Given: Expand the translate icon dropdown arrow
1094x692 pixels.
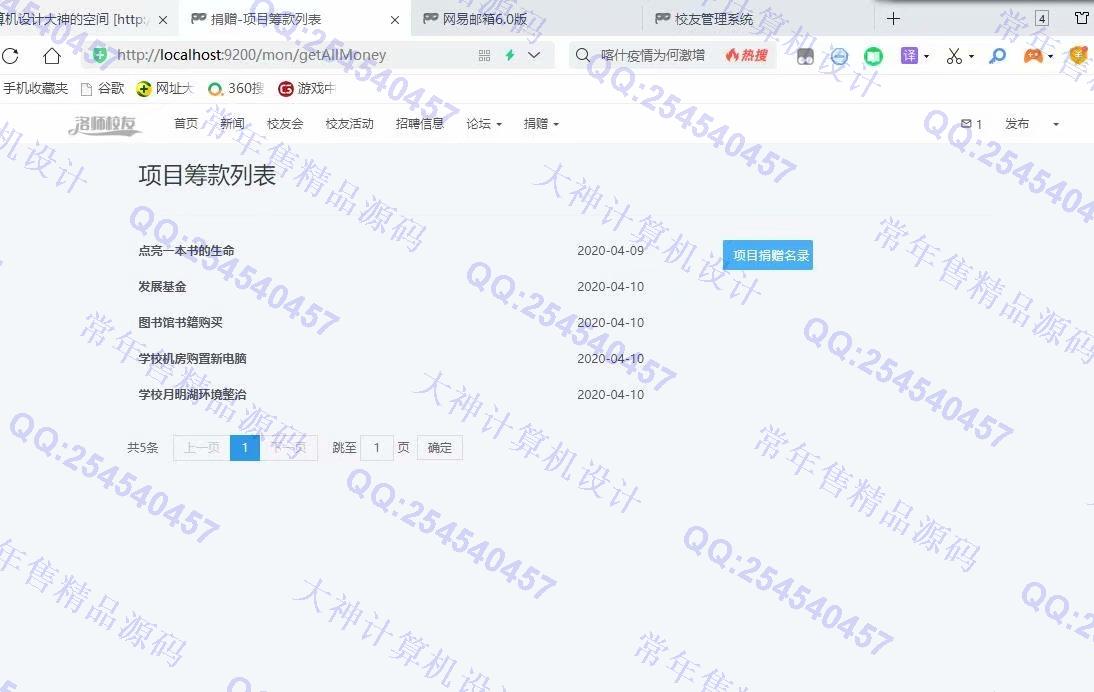Looking at the screenshot, I should pos(927,57).
